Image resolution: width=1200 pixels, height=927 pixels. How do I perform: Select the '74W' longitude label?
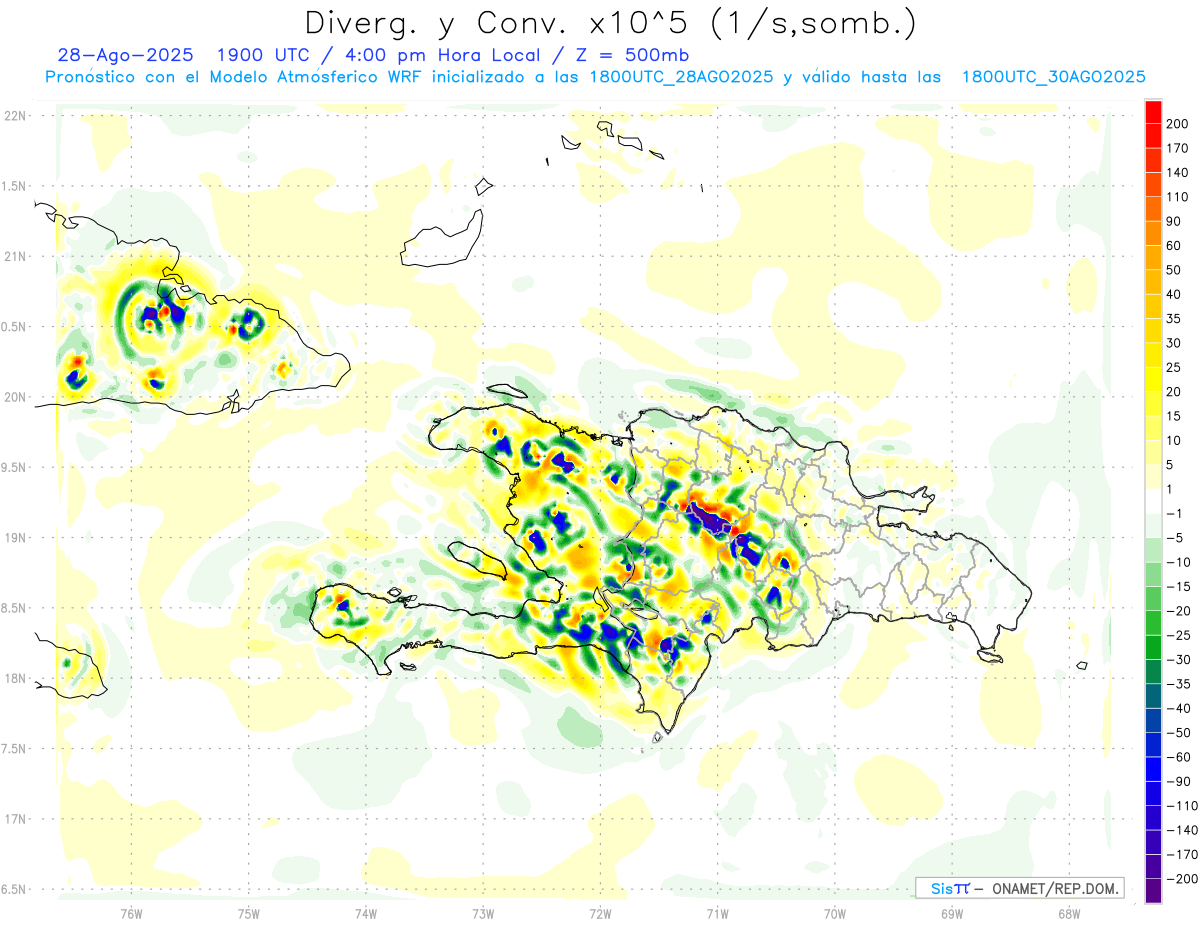click(x=366, y=914)
